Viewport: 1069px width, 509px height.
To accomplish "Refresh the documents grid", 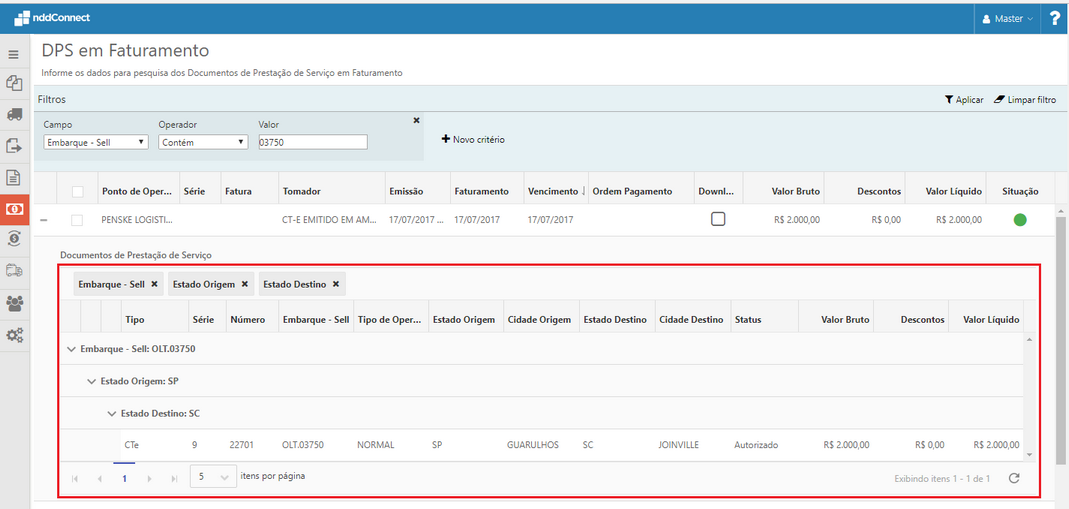I will coord(1014,478).
